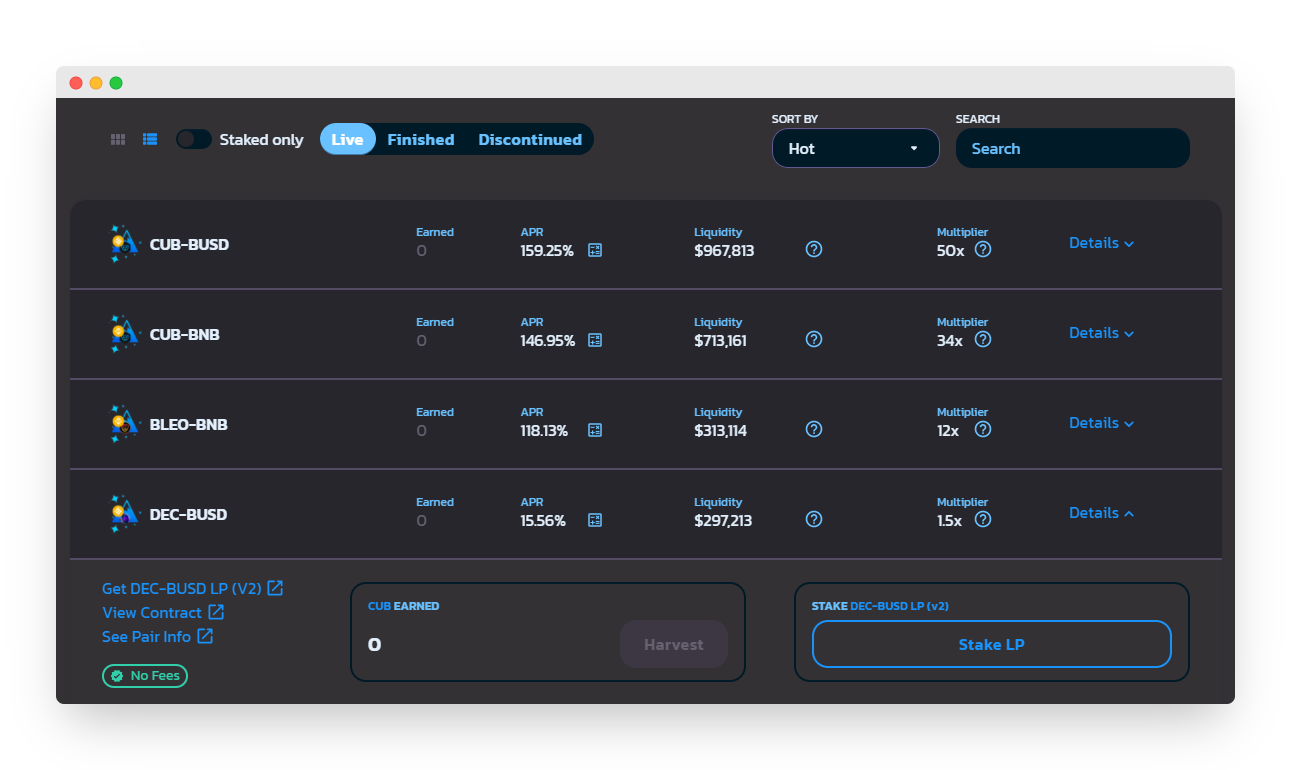The height and width of the screenshot is (770, 1291).
Task: Click the DEC-BUSD farm token logo
Action: click(x=124, y=514)
